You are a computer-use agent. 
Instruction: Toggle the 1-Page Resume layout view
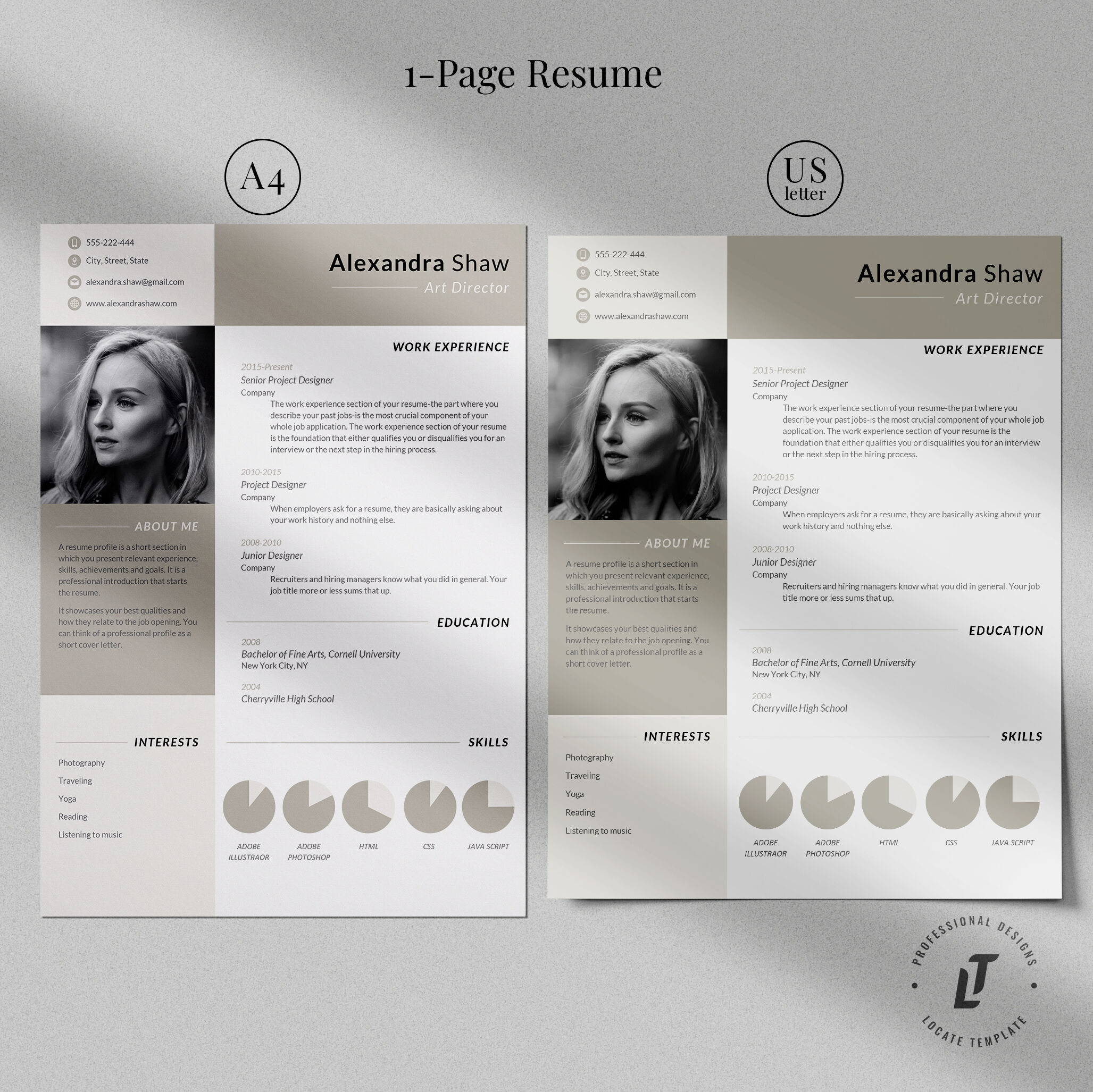(546, 68)
